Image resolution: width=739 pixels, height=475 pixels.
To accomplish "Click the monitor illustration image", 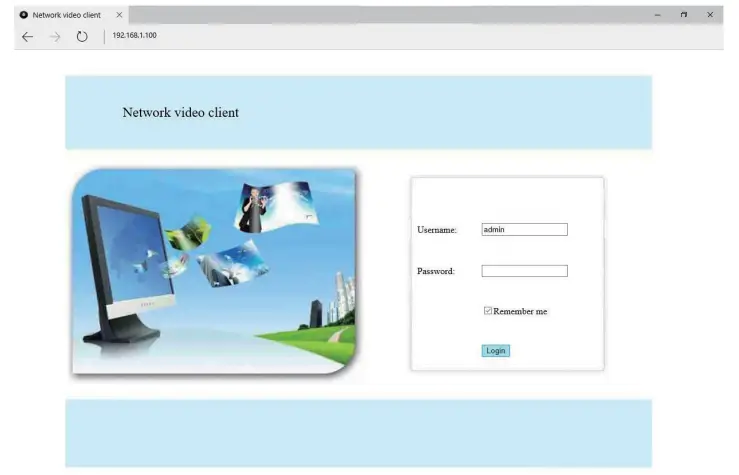I will tap(214, 272).
